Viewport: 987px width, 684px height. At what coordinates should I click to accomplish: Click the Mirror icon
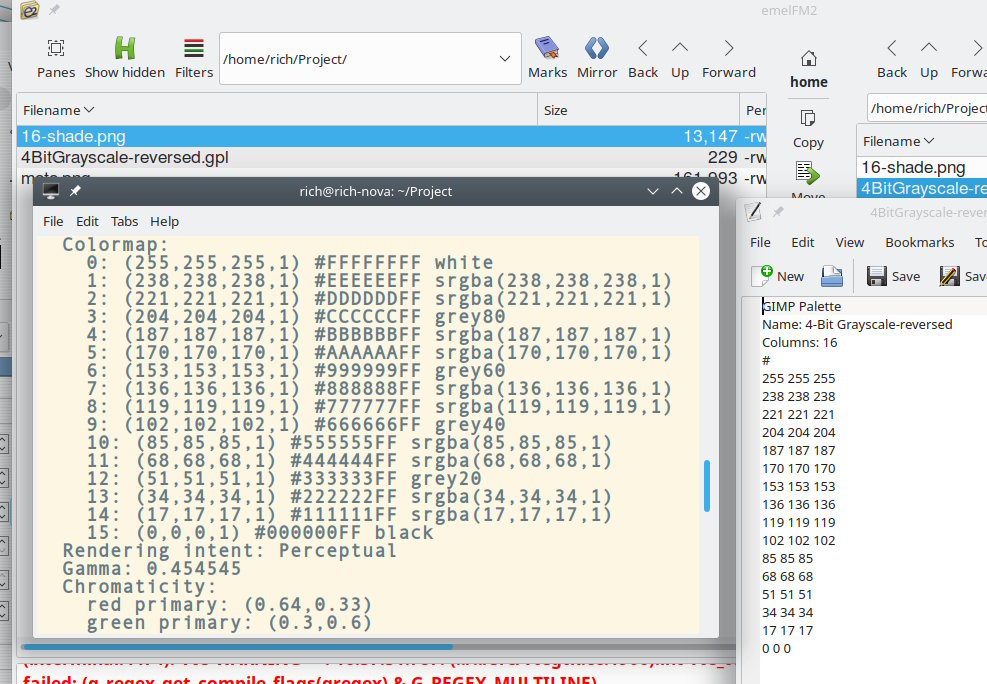pos(597,48)
